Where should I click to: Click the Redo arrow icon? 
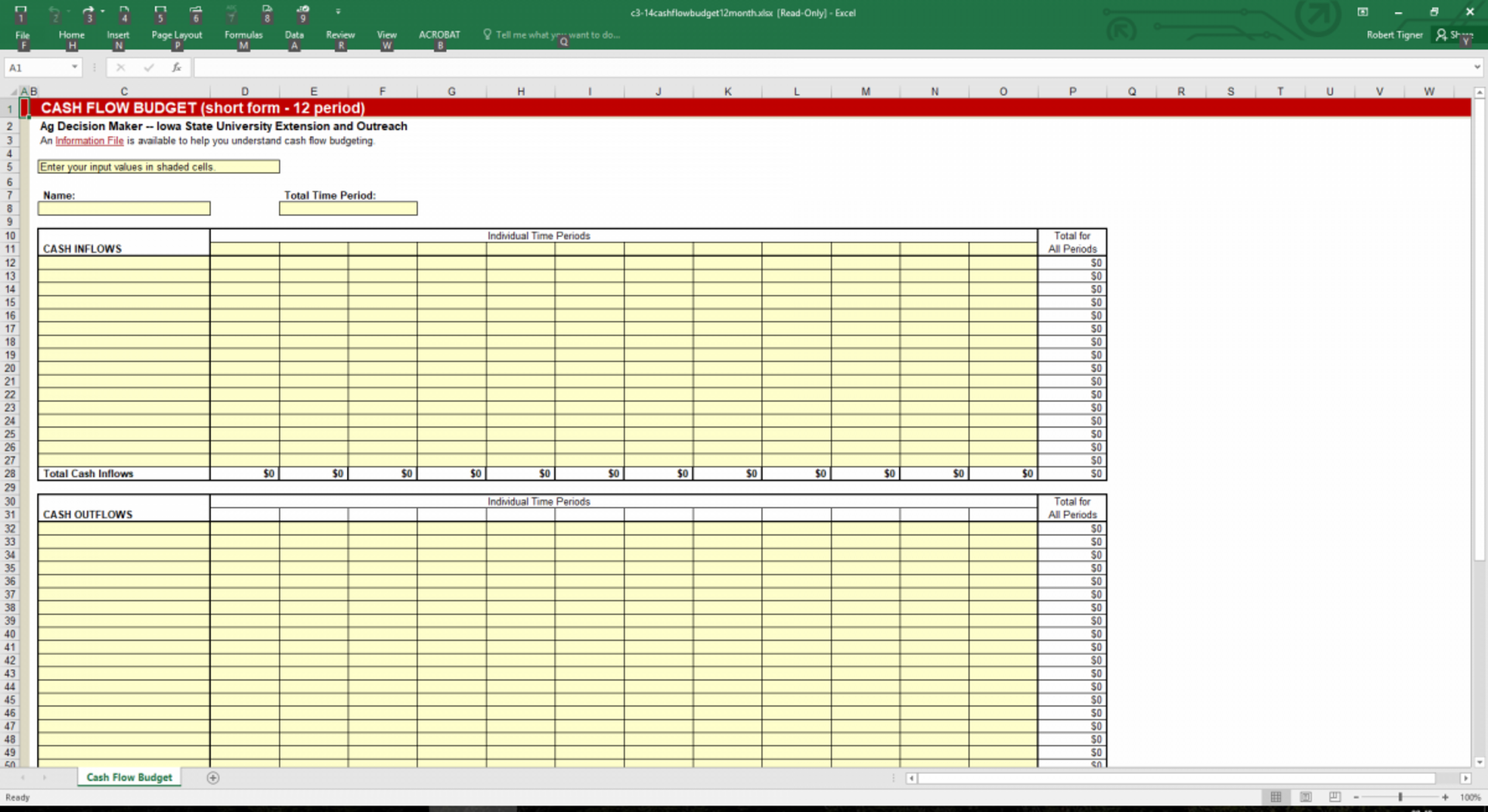pyautogui.click(x=88, y=12)
